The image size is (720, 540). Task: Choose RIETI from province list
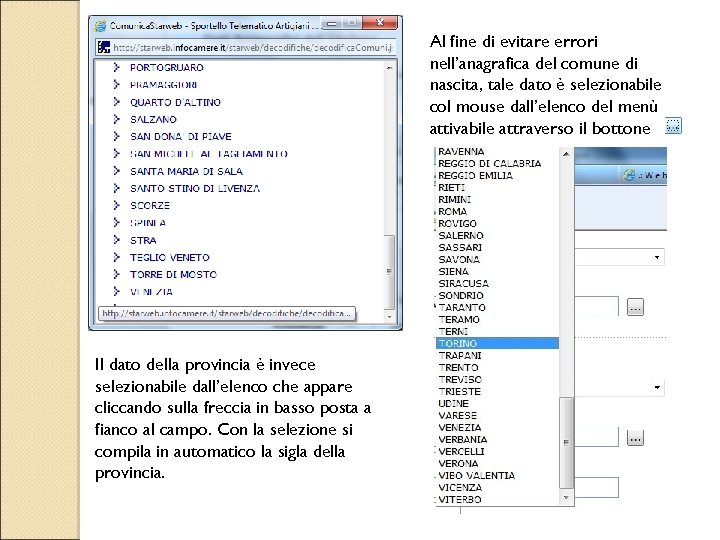click(x=451, y=187)
